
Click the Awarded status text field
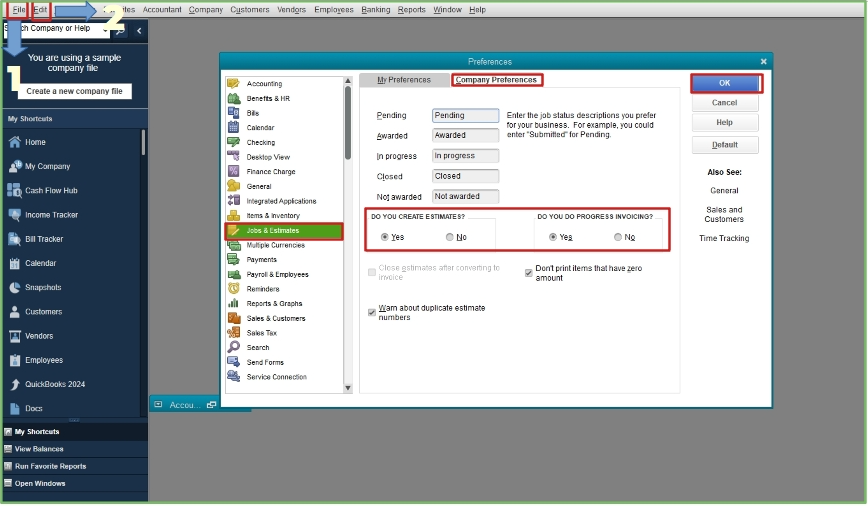click(465, 135)
